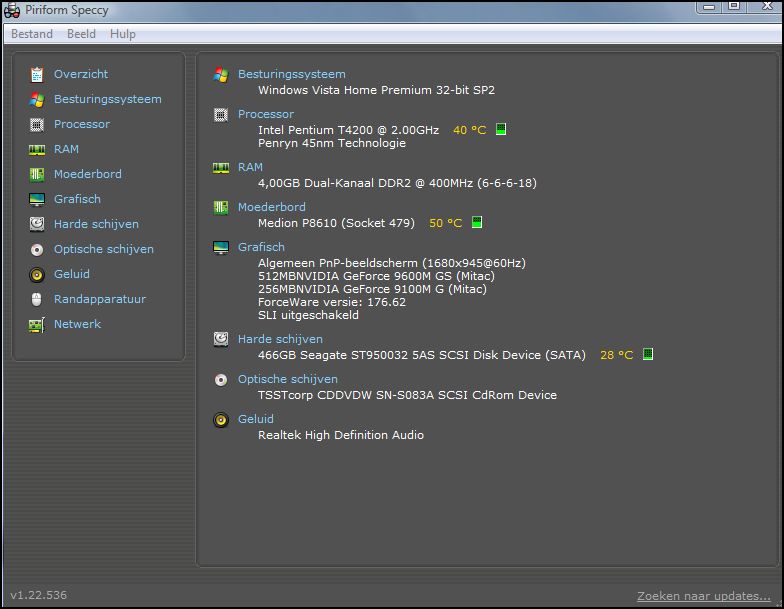784x609 pixels.
Task: Open the Bestand menu
Action: pyautogui.click(x=32, y=34)
